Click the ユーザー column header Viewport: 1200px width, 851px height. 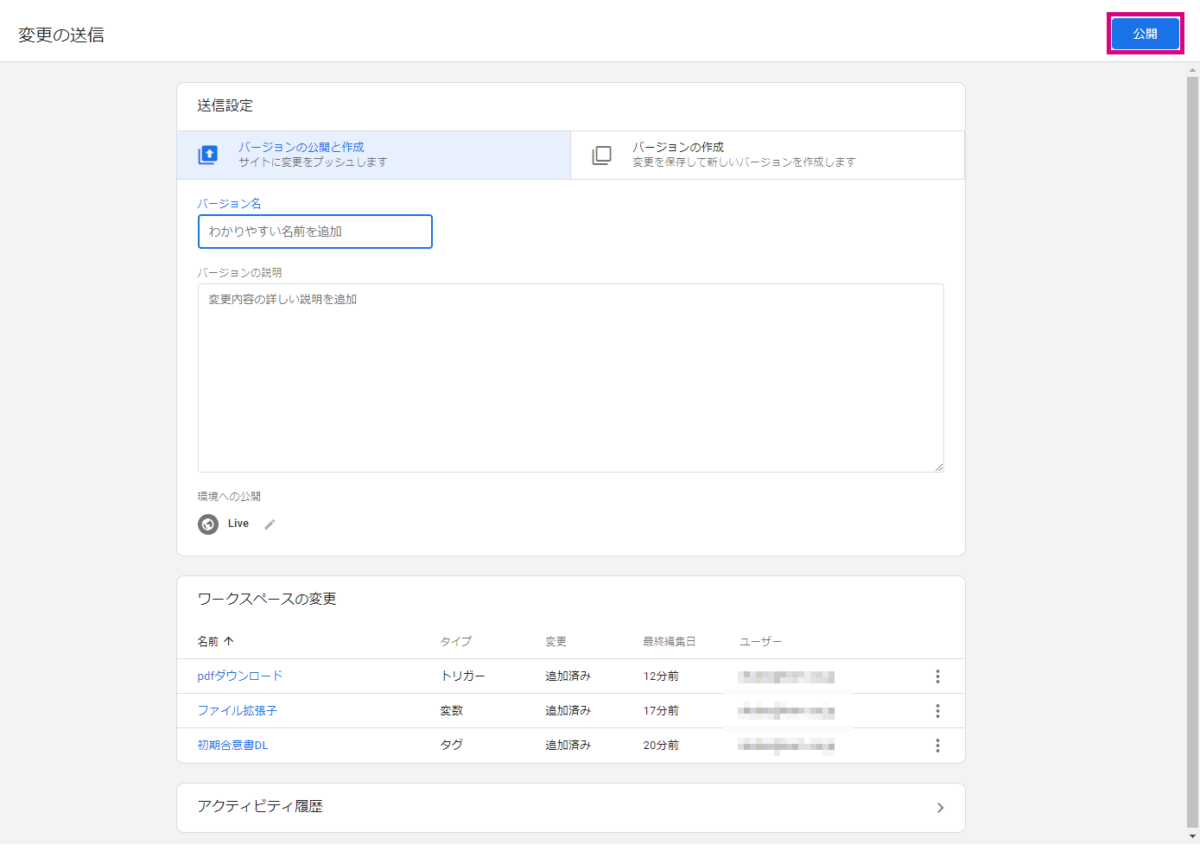[x=761, y=641]
